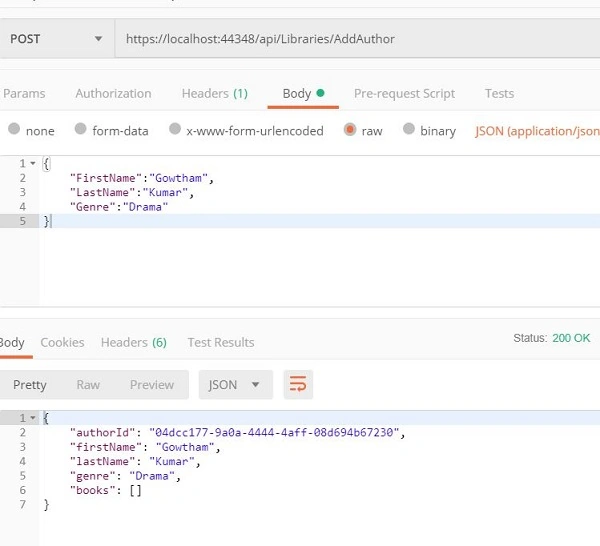Switch response view to Raw

(88, 385)
